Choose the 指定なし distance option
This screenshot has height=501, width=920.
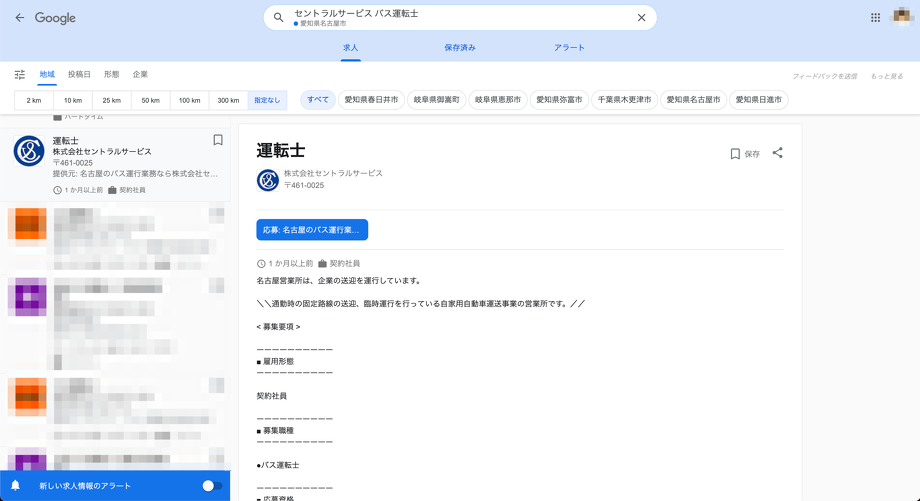point(267,100)
